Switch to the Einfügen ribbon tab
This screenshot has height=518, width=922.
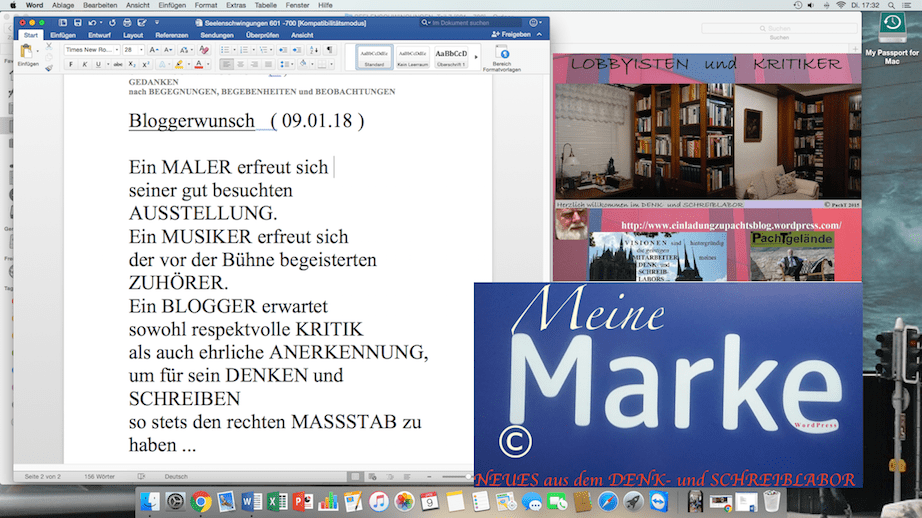[62, 34]
